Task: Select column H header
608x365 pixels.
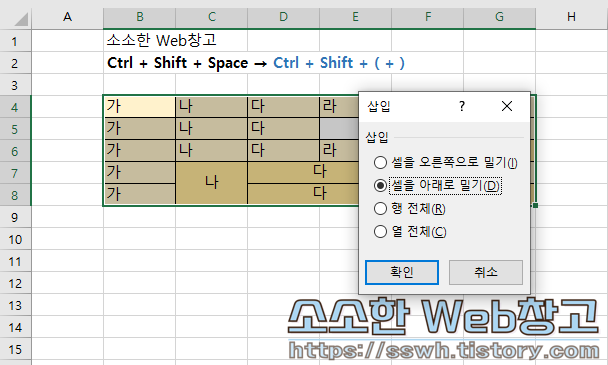Action: (571, 17)
